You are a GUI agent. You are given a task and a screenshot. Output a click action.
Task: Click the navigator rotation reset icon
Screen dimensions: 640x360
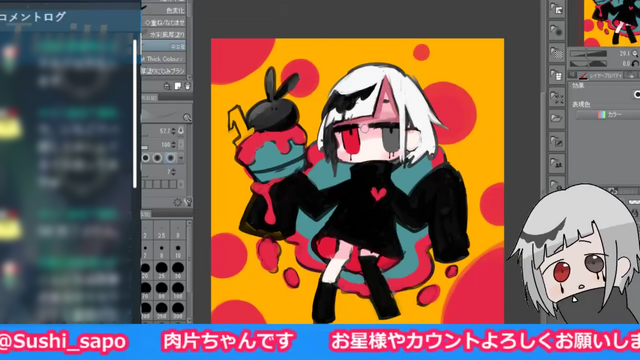pyautogui.click(x=636, y=64)
